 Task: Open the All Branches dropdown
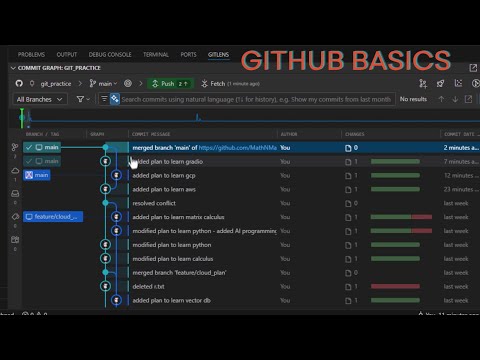pos(40,99)
